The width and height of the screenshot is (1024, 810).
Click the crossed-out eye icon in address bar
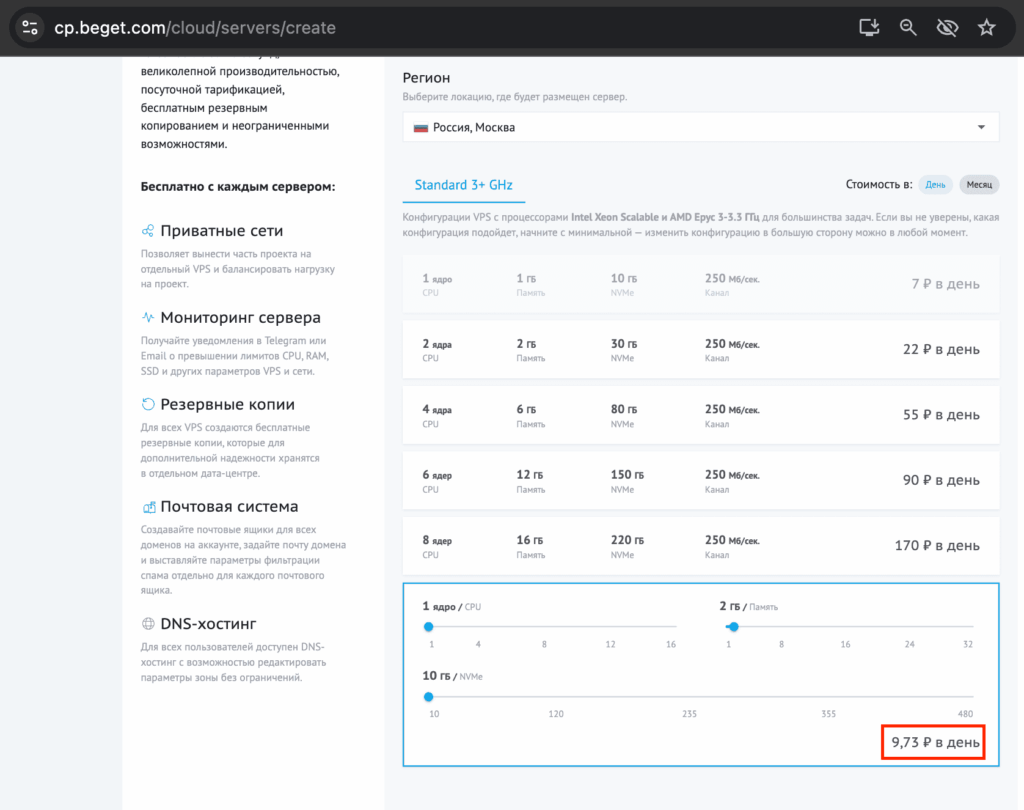click(947, 28)
